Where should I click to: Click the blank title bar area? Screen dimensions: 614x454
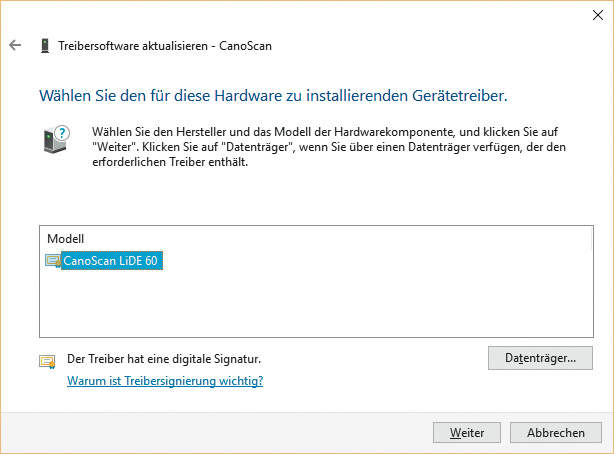point(300,15)
